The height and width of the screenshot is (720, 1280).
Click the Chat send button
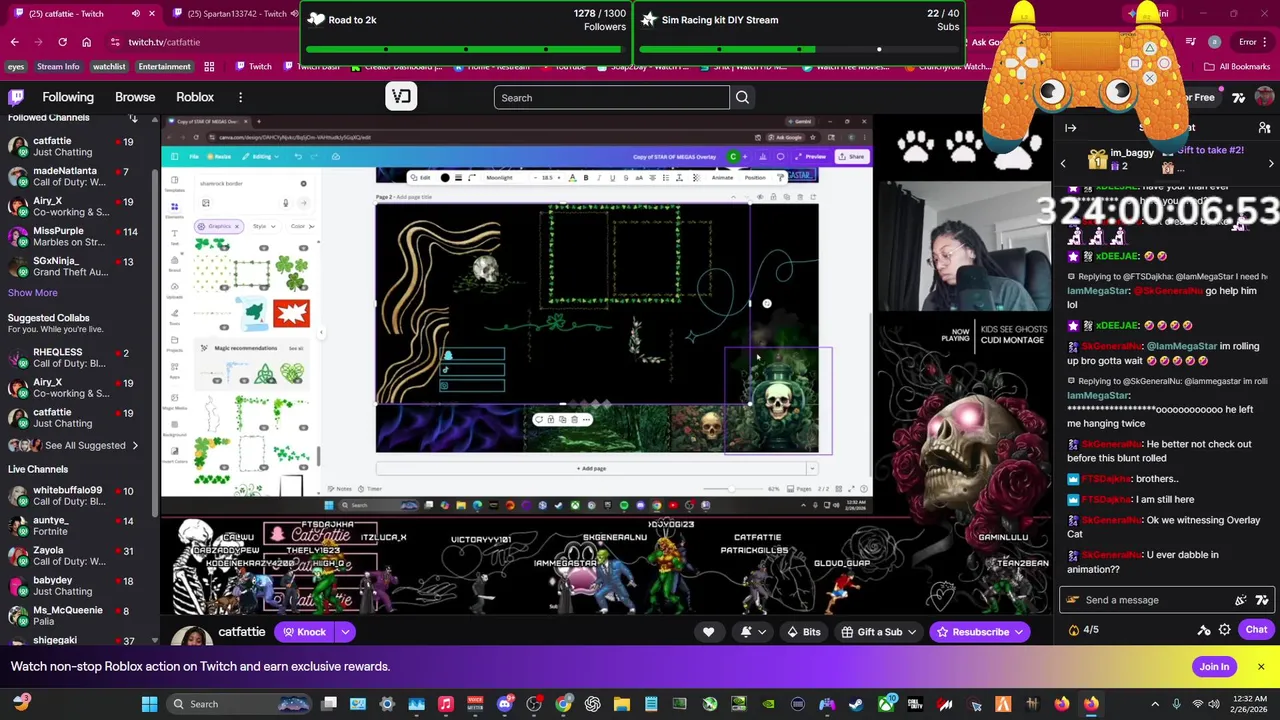point(1256,630)
